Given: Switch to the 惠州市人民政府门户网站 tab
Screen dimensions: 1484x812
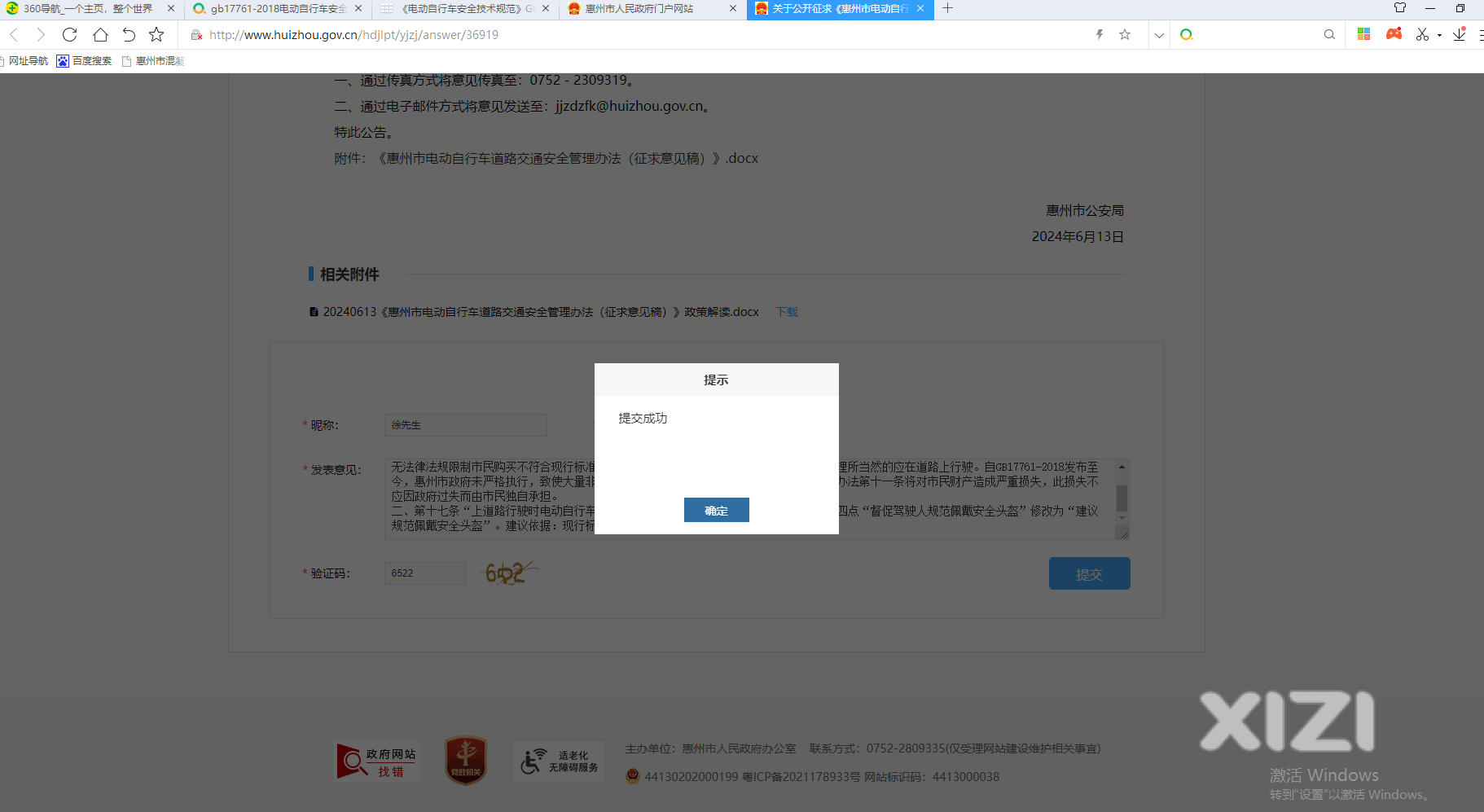Looking at the screenshot, I should [x=639, y=9].
